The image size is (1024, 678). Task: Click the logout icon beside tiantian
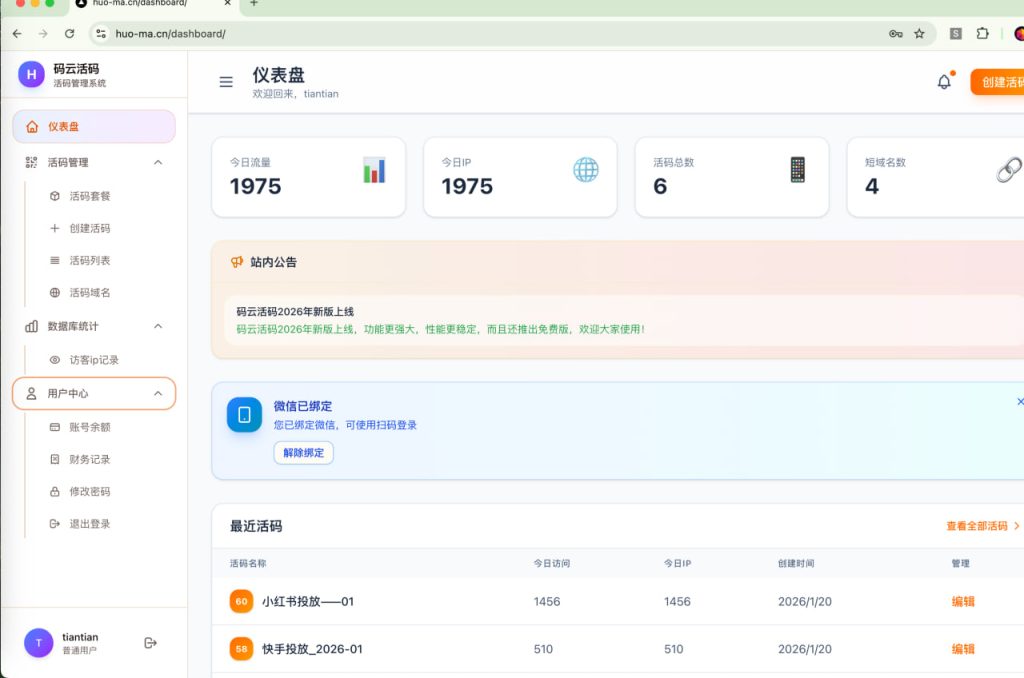[151, 643]
